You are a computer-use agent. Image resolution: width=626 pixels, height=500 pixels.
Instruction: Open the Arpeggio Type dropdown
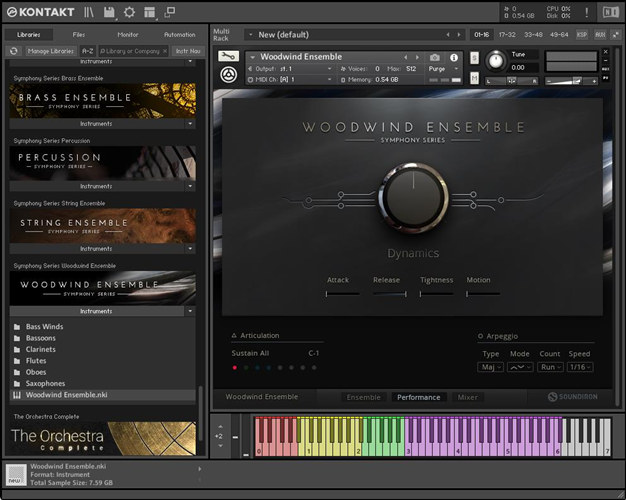[491, 367]
